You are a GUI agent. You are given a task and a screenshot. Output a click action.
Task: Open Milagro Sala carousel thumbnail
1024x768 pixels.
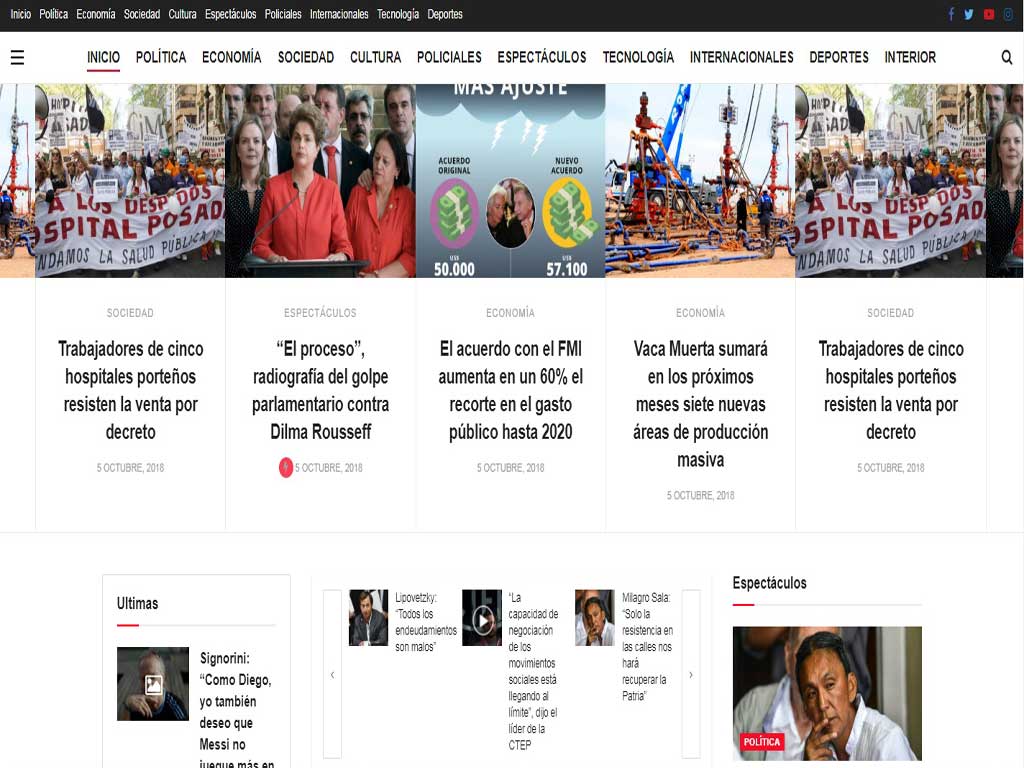coord(594,618)
